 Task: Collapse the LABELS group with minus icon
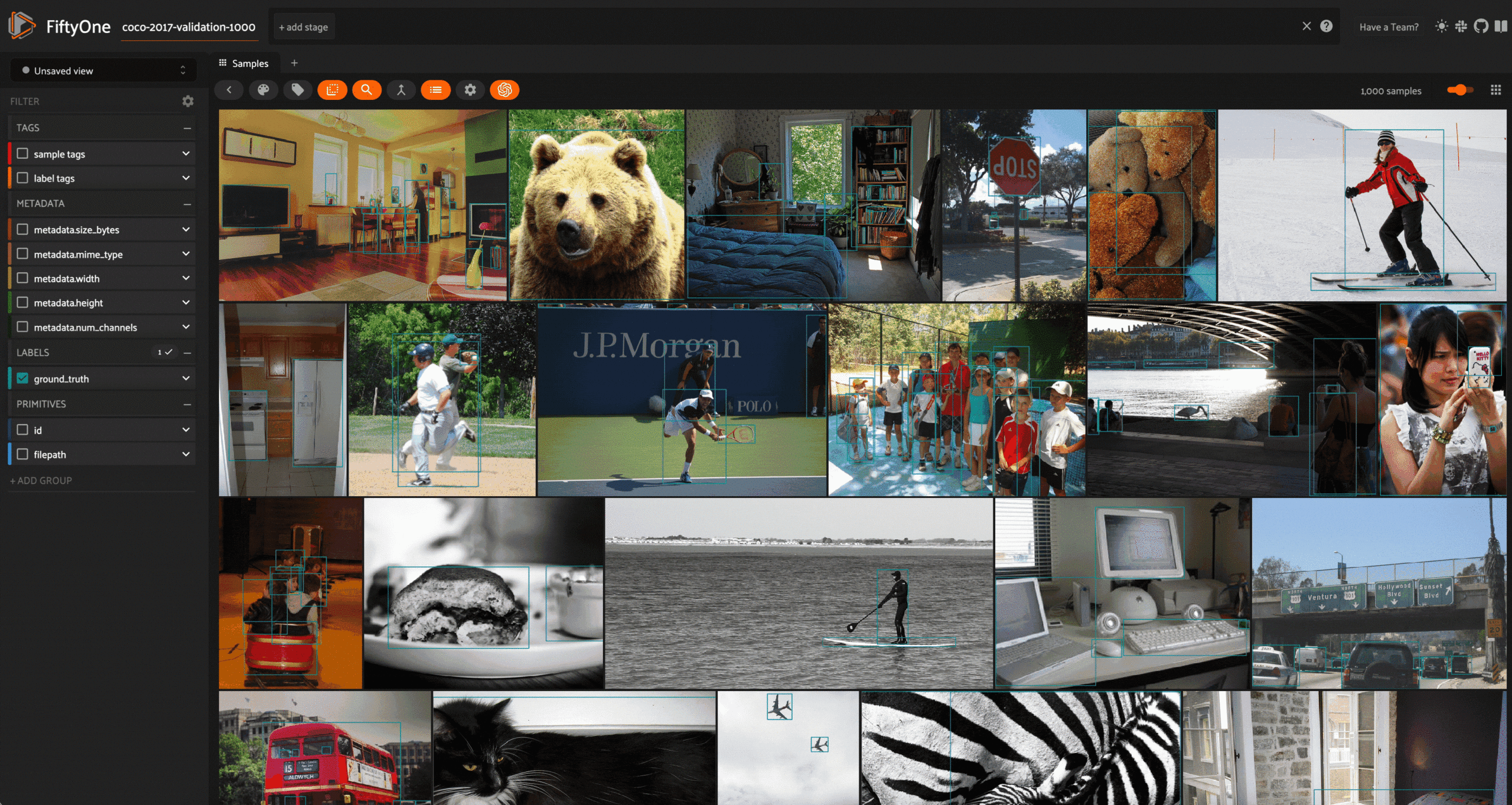coord(187,353)
